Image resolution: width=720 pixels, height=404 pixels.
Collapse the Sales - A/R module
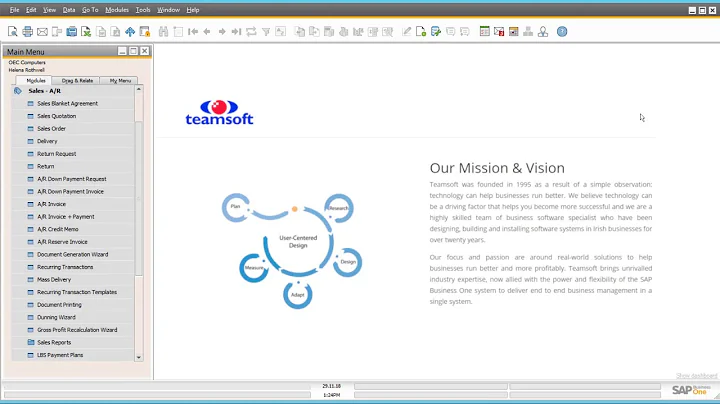[44, 91]
